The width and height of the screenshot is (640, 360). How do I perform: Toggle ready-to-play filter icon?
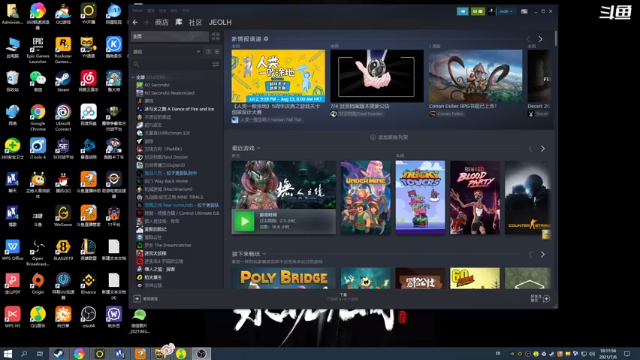pos(217,52)
